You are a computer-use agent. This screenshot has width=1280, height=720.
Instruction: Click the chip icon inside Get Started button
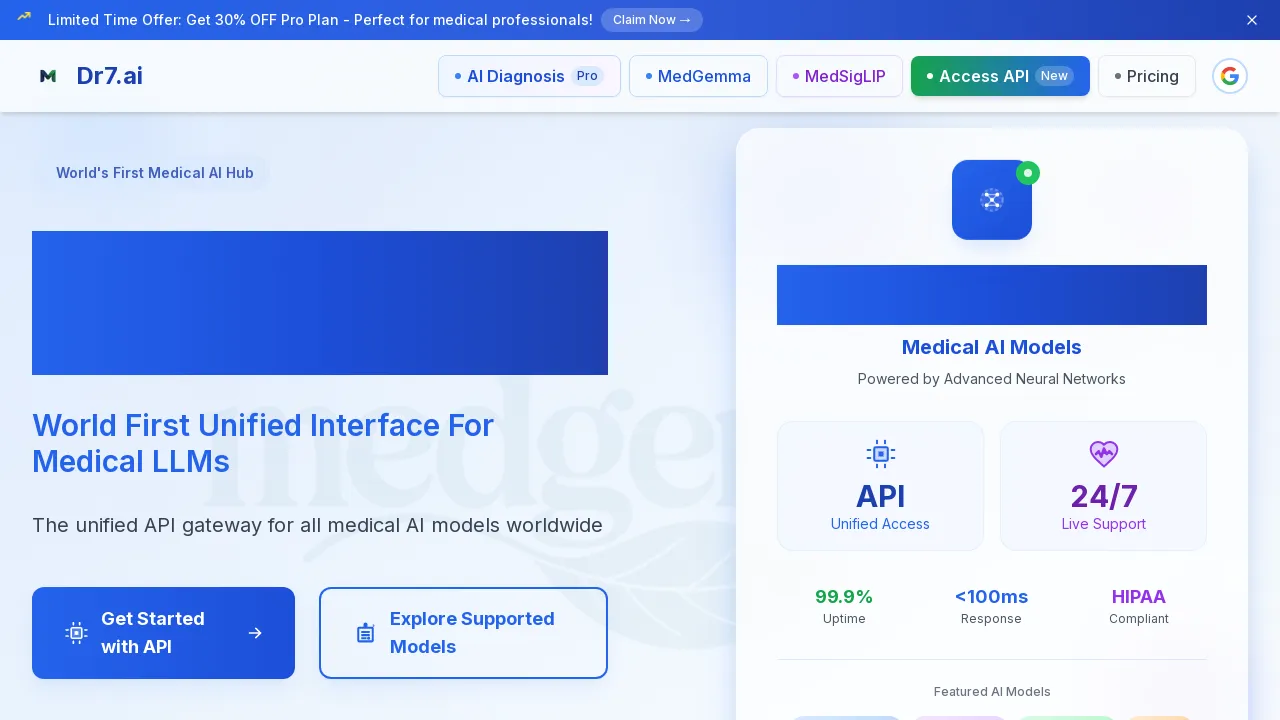(77, 632)
